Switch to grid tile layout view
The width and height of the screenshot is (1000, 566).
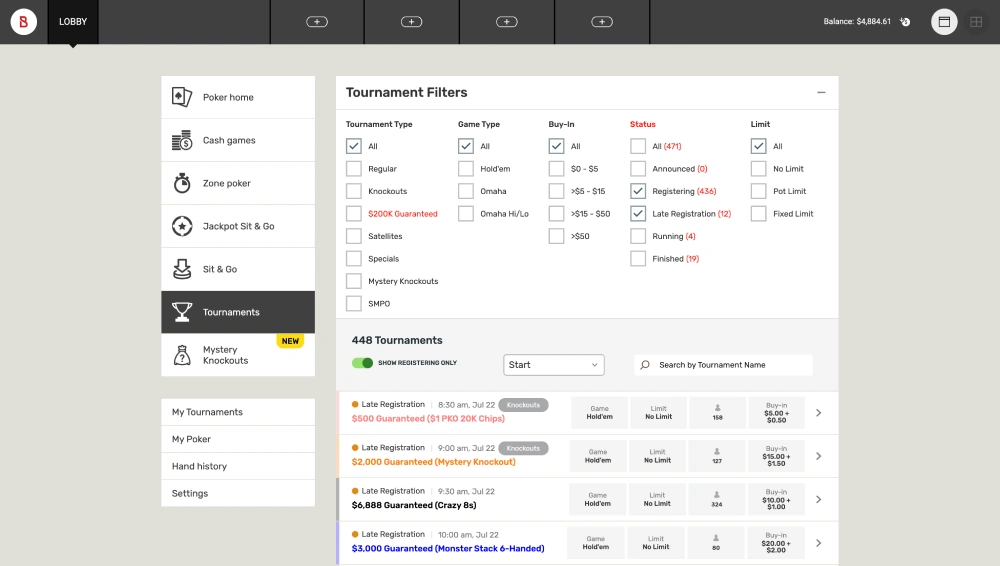tap(976, 22)
